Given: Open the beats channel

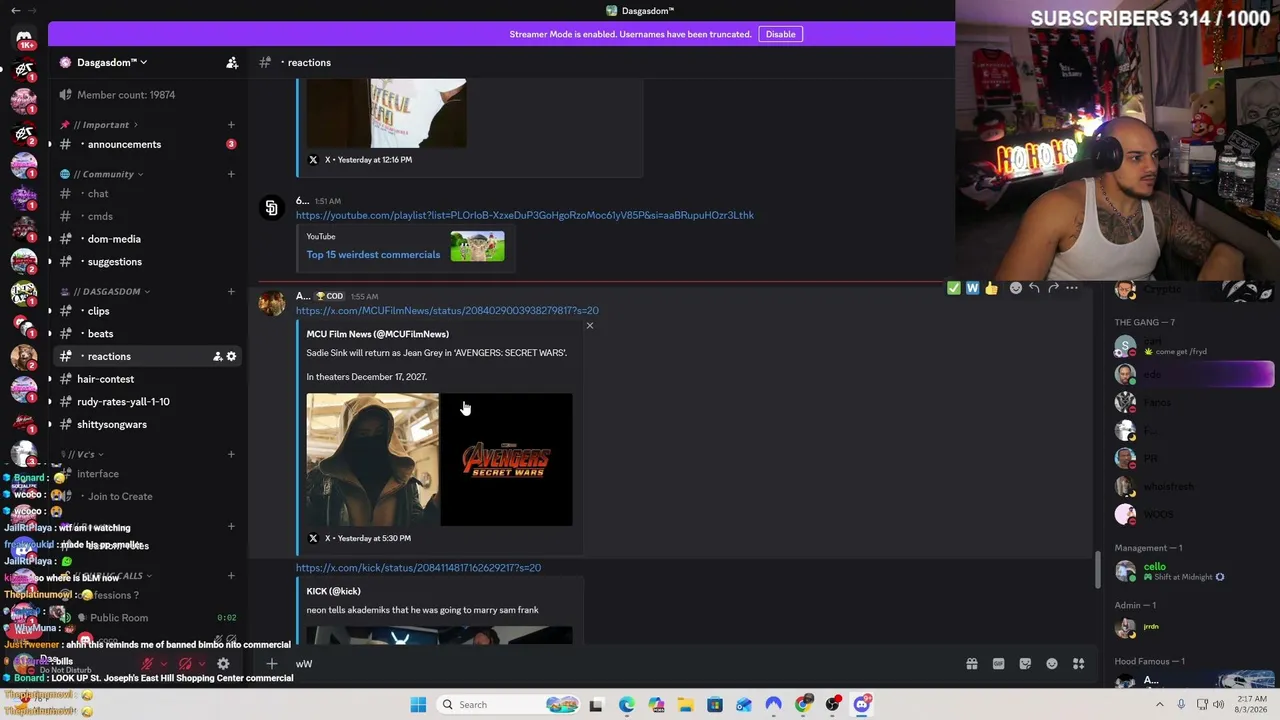Looking at the screenshot, I should (100, 334).
